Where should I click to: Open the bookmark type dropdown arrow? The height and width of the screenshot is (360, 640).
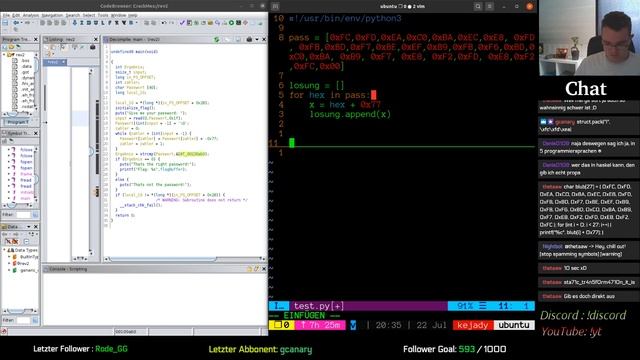pyautogui.click(x=137, y=23)
